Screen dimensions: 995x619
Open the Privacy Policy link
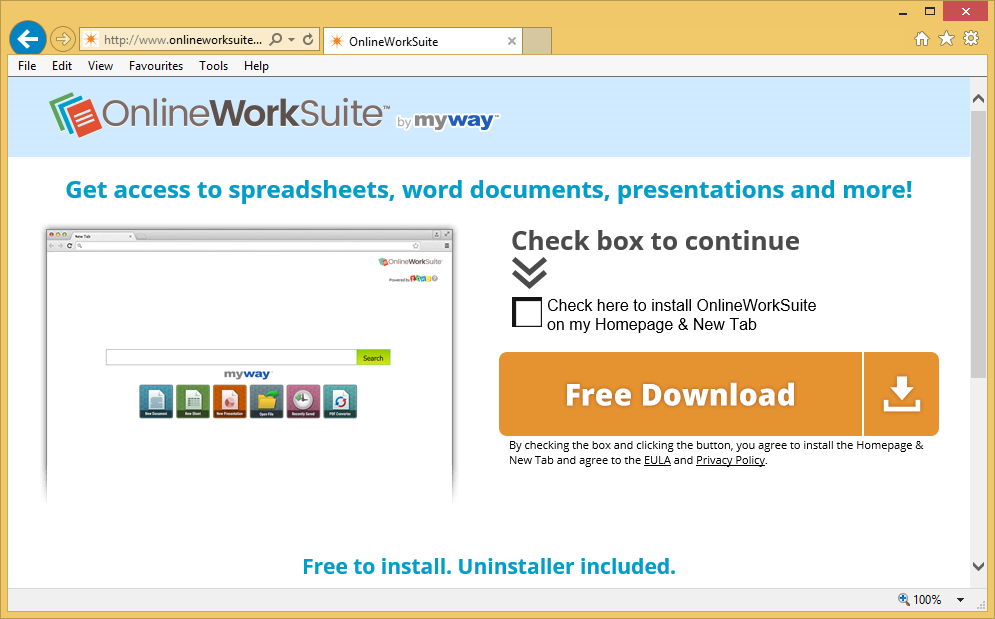(x=730, y=460)
